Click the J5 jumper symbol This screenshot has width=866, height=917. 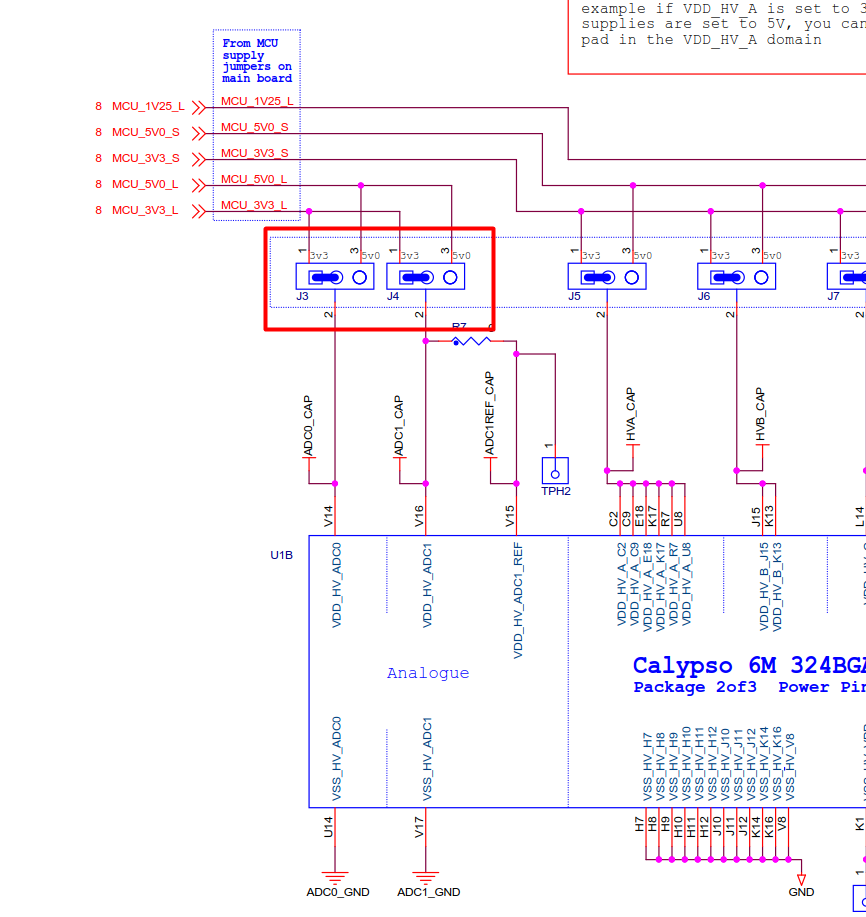pos(607,277)
